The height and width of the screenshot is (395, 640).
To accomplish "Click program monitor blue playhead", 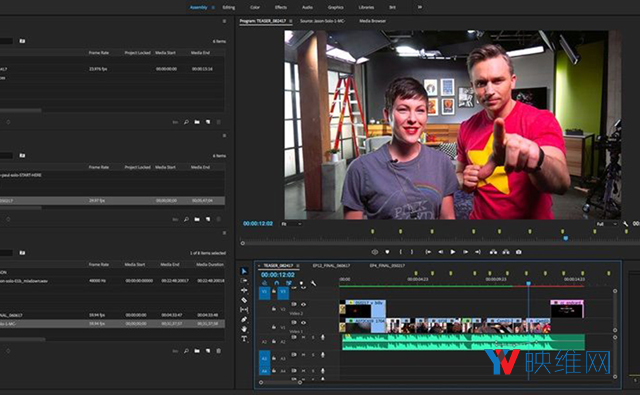I will 566,238.
